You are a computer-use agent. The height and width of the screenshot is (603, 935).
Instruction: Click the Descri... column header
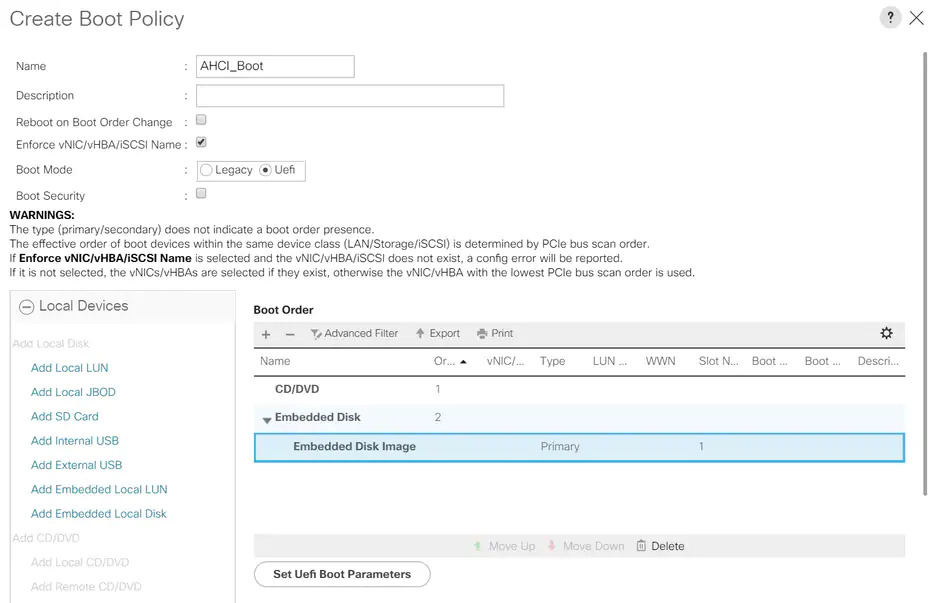tap(878, 361)
